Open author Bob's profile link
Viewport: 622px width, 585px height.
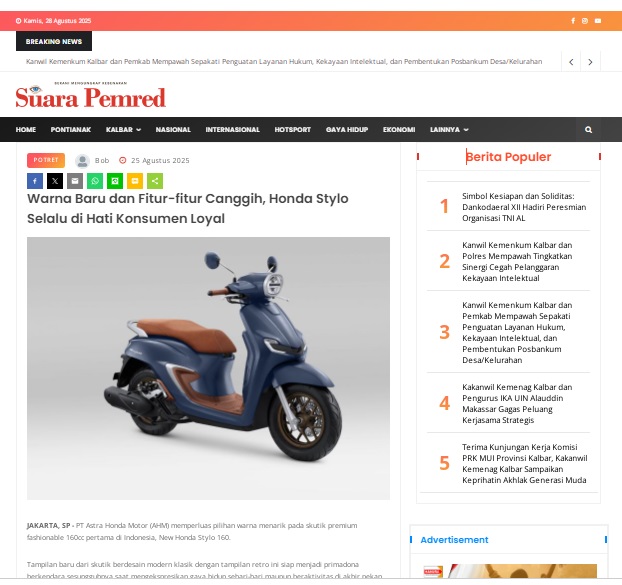click(102, 161)
